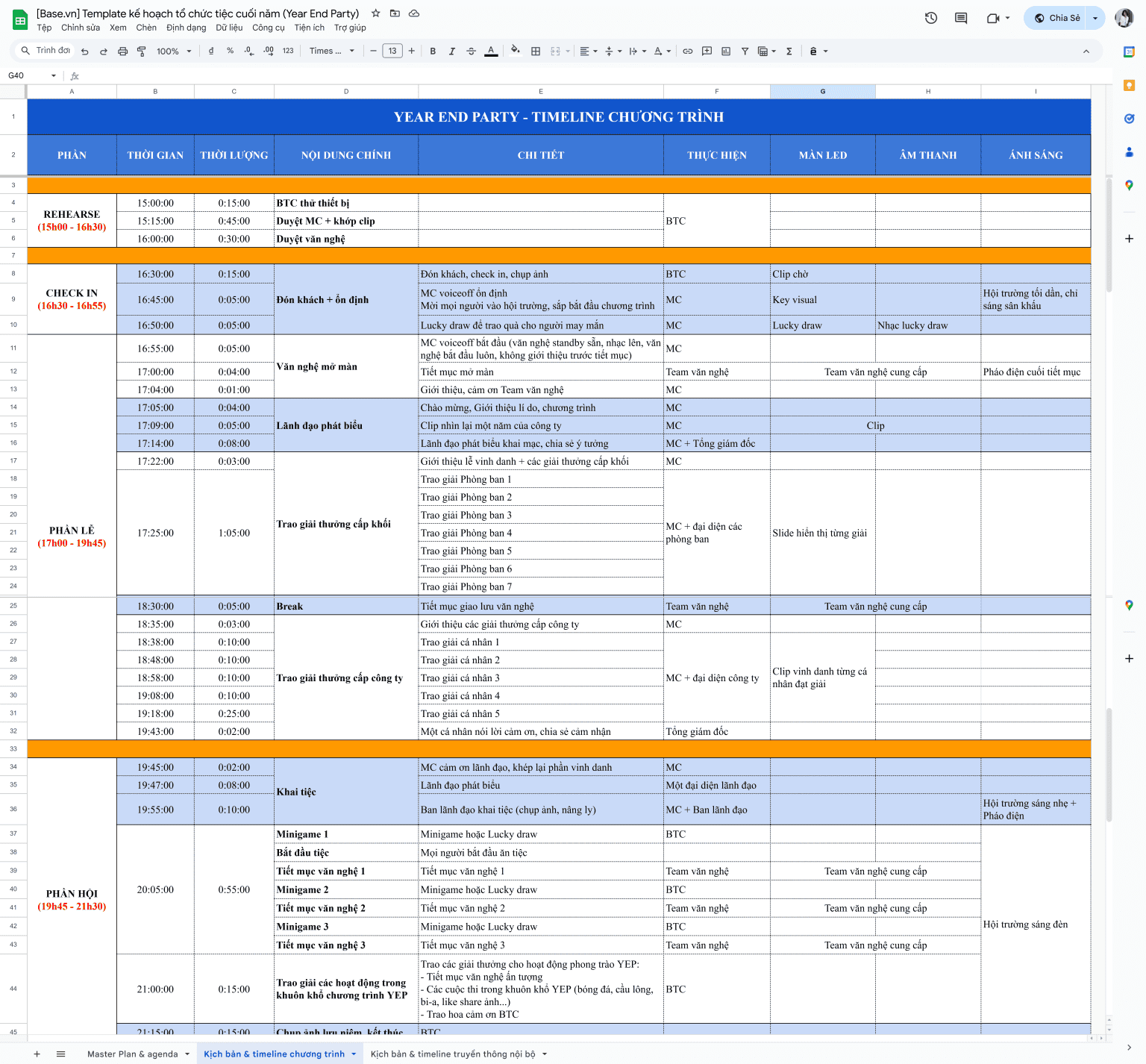1146x1064 pixels.
Task: Click the insert link icon
Action: point(687,51)
